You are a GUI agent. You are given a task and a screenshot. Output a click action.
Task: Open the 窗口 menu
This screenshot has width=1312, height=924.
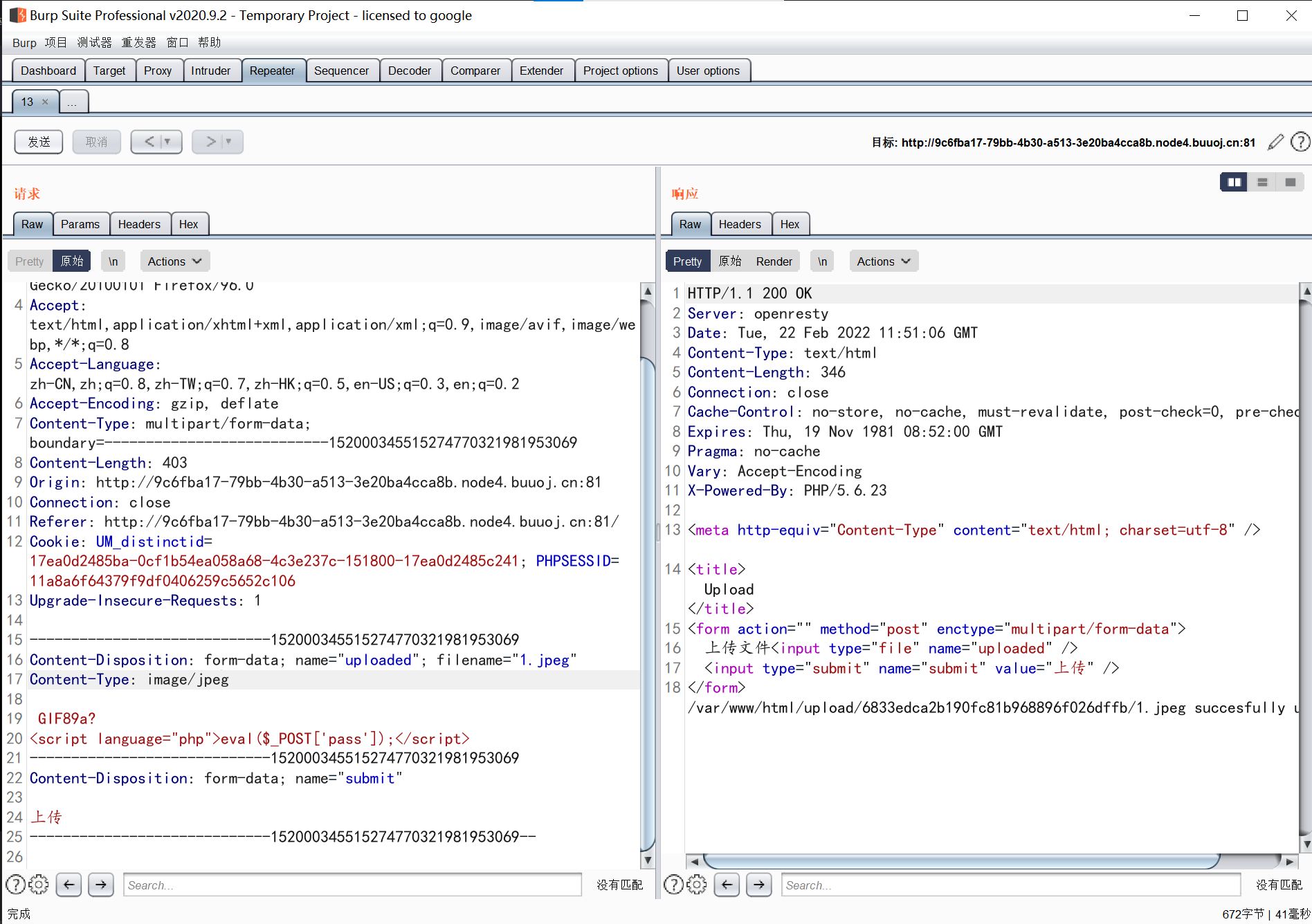tap(178, 43)
